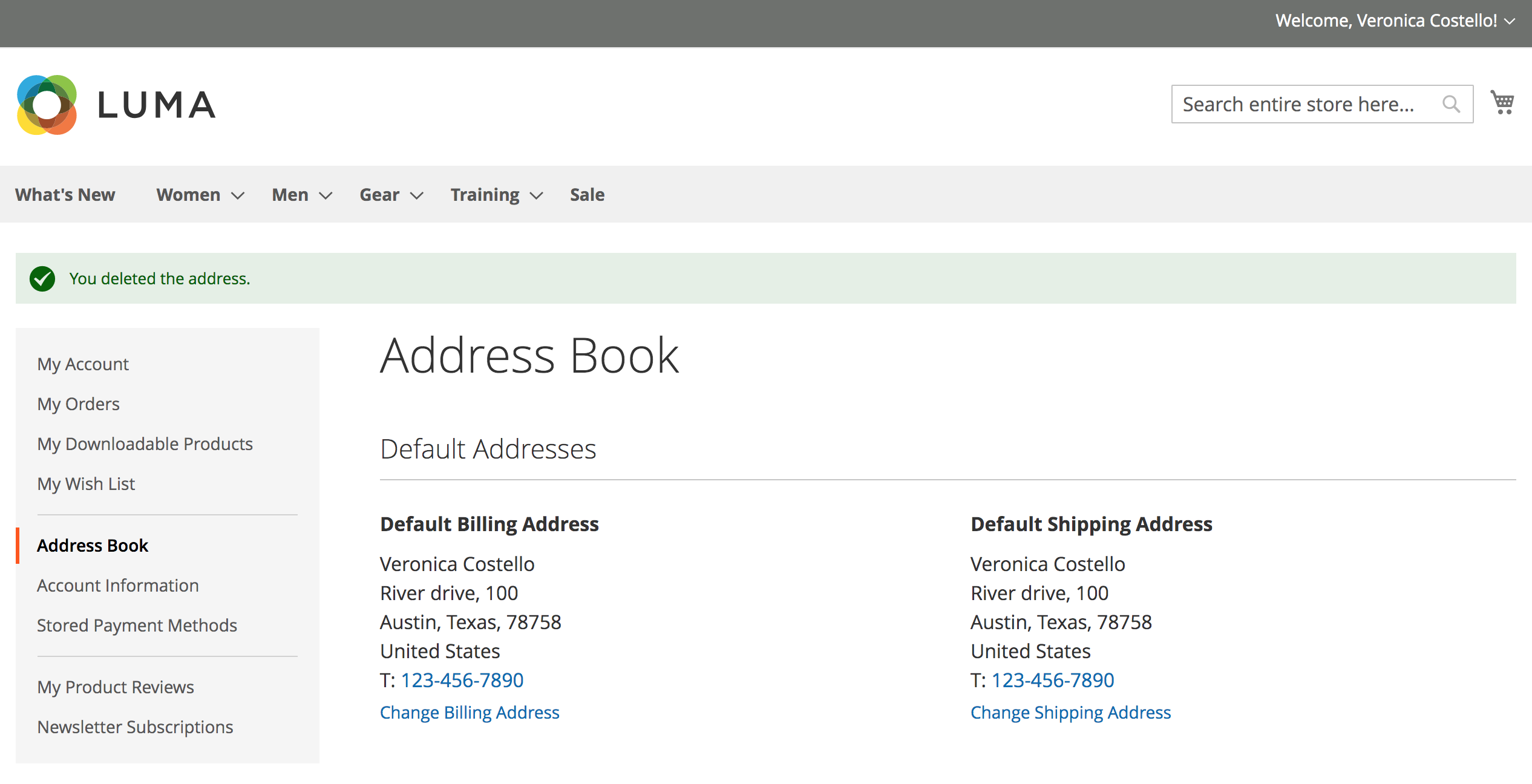Screen dimensions: 1532x784
Task: Click the search magnifier icon
Action: click(1451, 104)
